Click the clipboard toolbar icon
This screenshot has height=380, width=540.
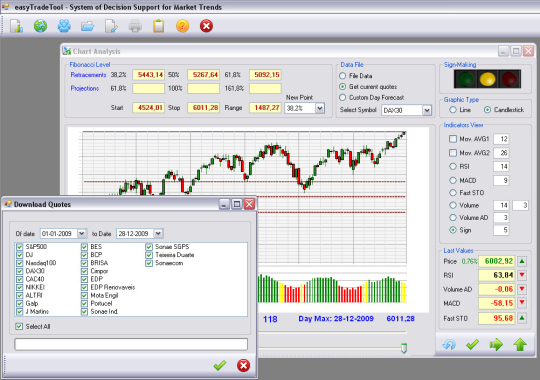pyautogui.click(x=158, y=26)
